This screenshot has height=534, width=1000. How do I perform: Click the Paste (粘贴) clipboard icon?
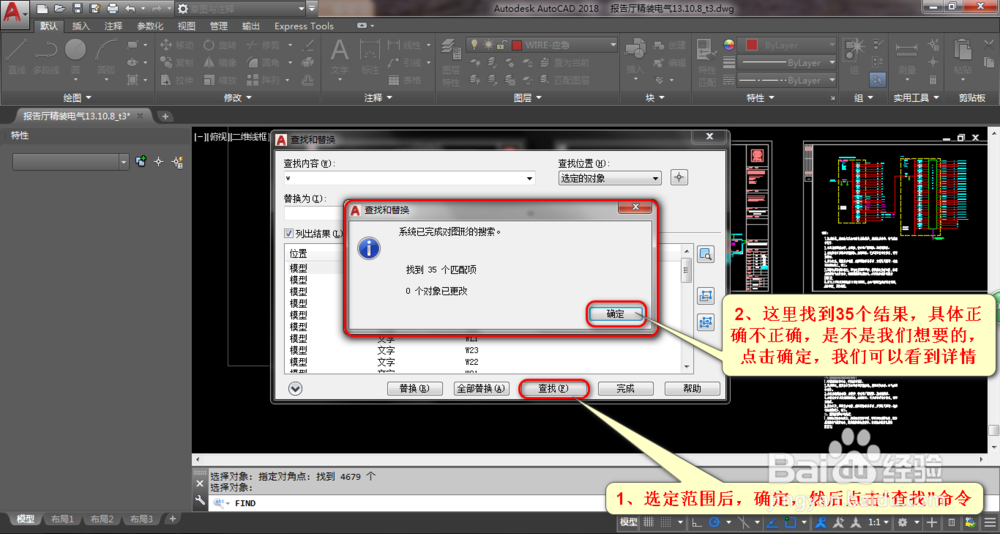(963, 57)
